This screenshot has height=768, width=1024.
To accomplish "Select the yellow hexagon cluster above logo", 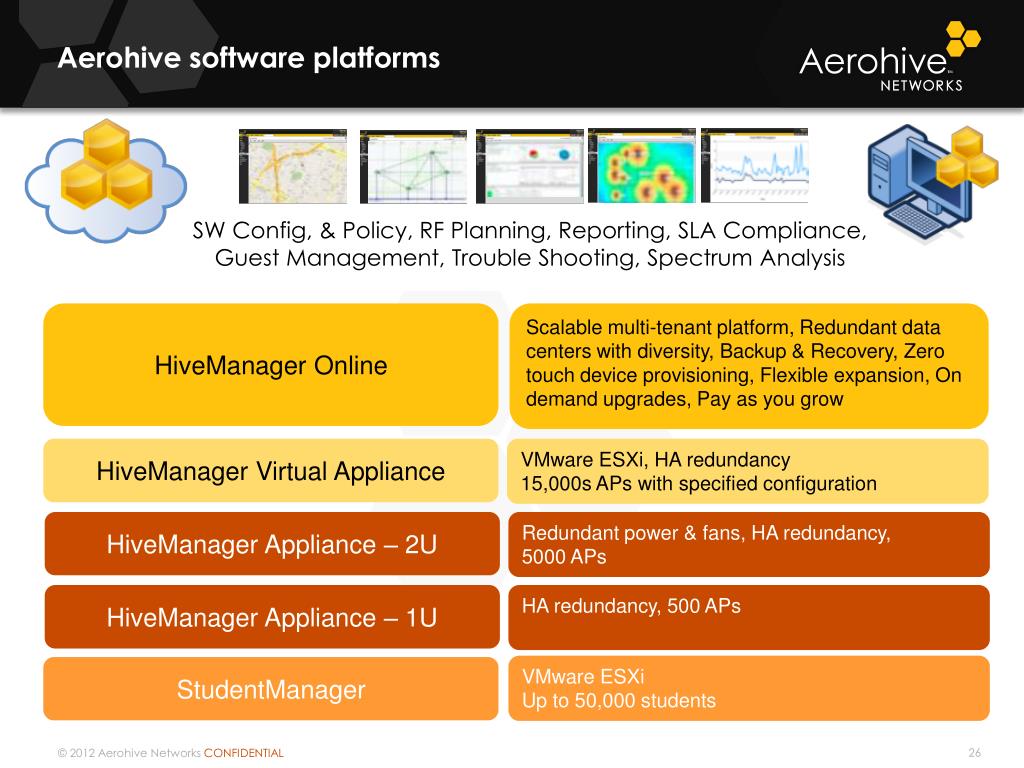I will pyautogui.click(x=963, y=38).
